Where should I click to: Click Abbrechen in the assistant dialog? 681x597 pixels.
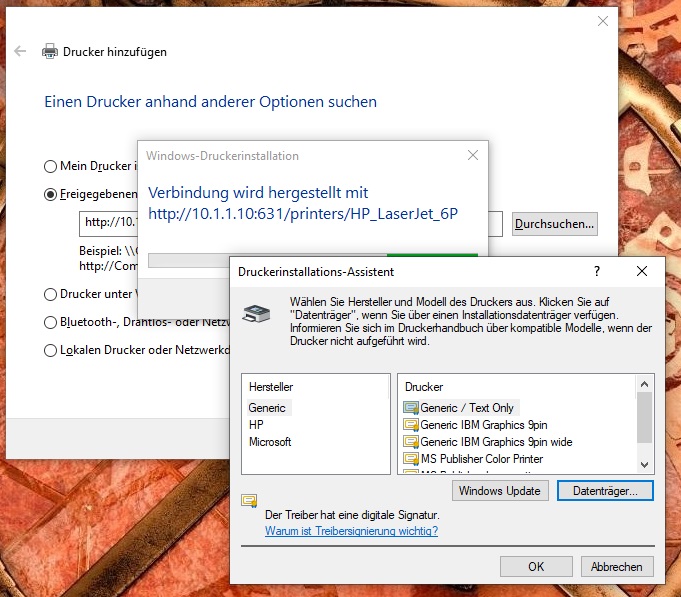click(x=617, y=567)
